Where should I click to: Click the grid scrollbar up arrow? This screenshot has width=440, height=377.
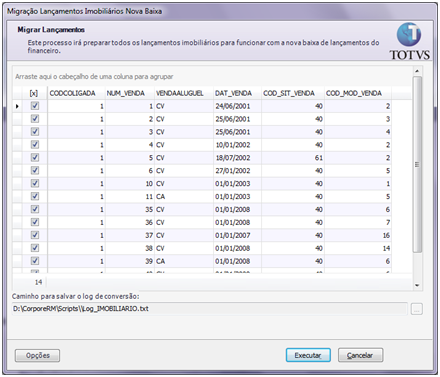tap(417, 71)
